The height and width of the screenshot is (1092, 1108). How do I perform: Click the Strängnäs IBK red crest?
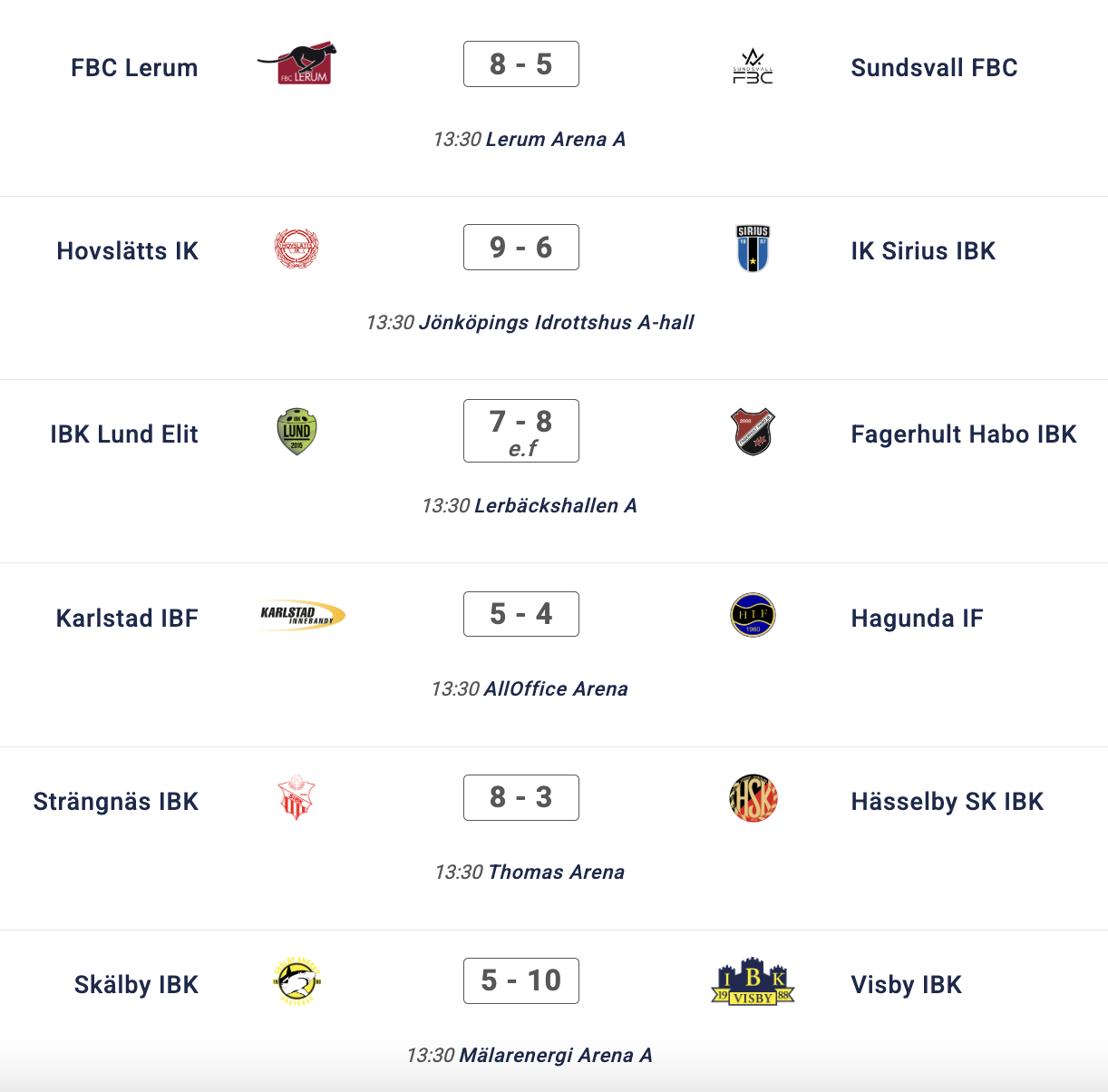point(296,798)
